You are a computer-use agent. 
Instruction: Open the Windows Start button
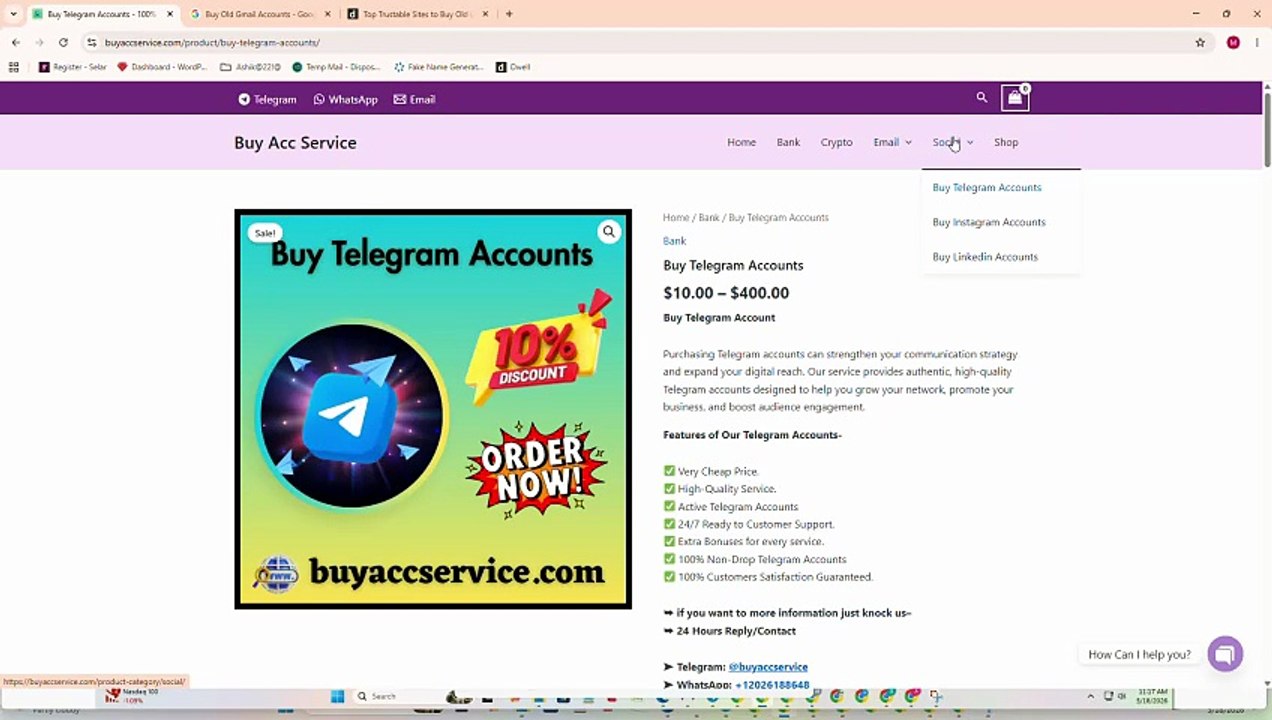pos(337,696)
